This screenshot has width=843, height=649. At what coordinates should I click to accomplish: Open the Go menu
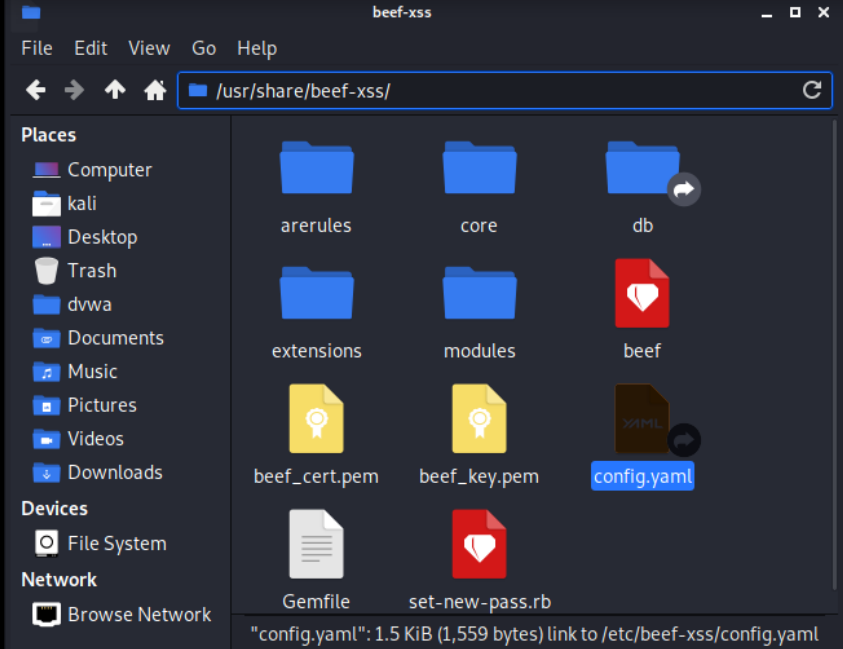[x=204, y=48]
